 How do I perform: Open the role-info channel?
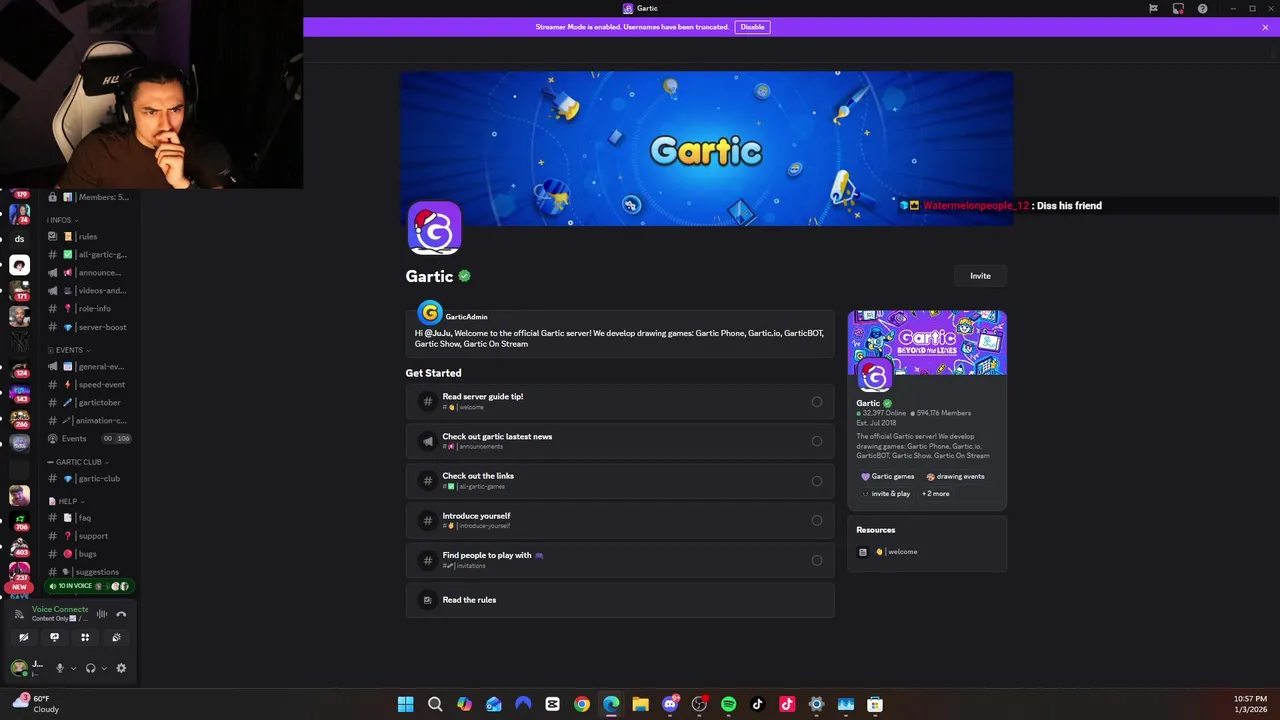tap(88, 308)
